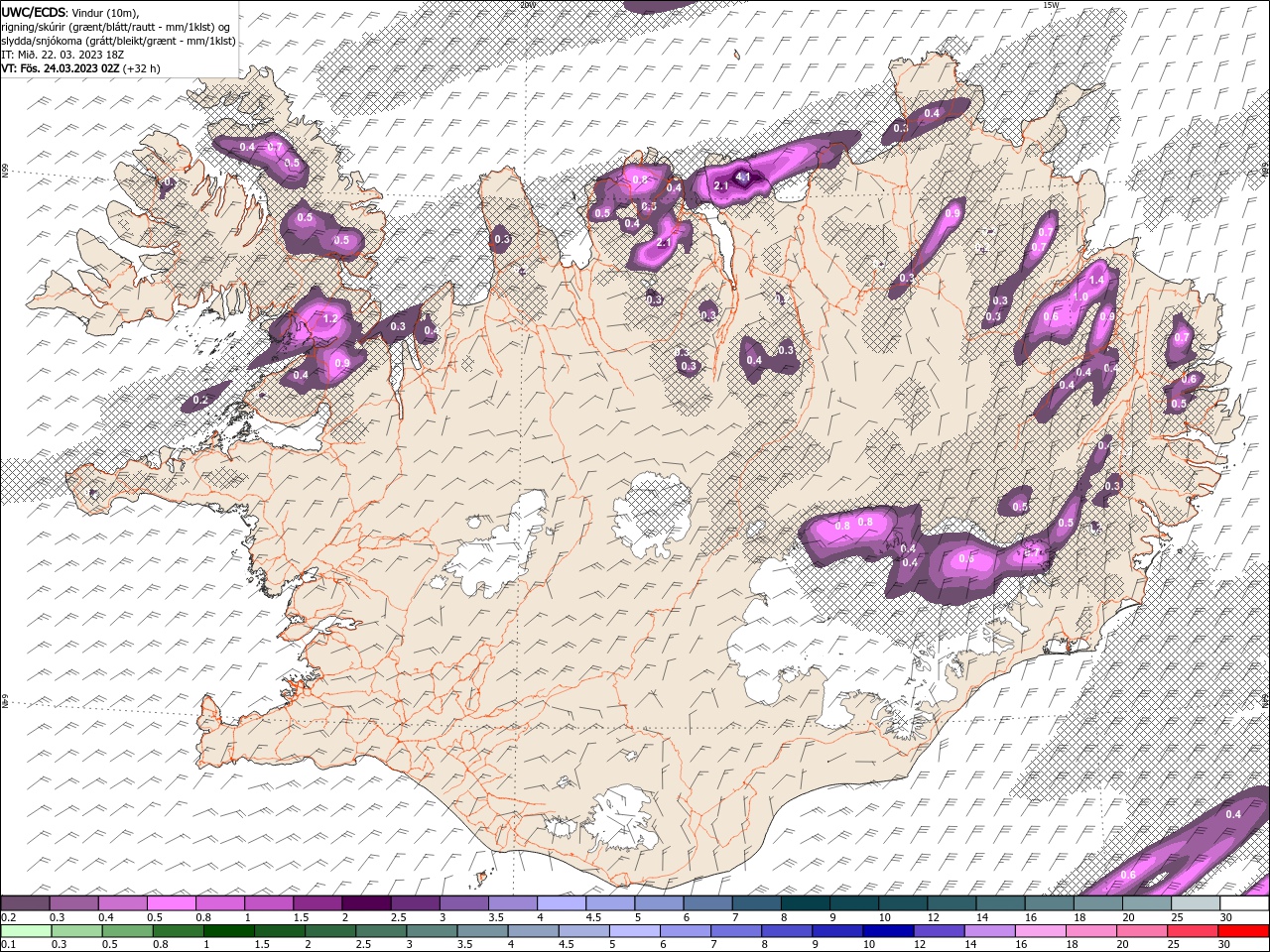Image resolution: width=1270 pixels, height=952 pixels.
Task: Pick the palest green 0.1 swatch in bottom legend
Action: coord(25,930)
